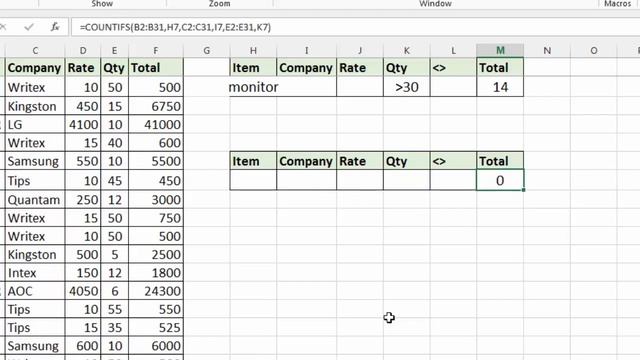This screenshot has height=360, width=640.
Task: Click Qty header in second criteria table
Action: 407,161
